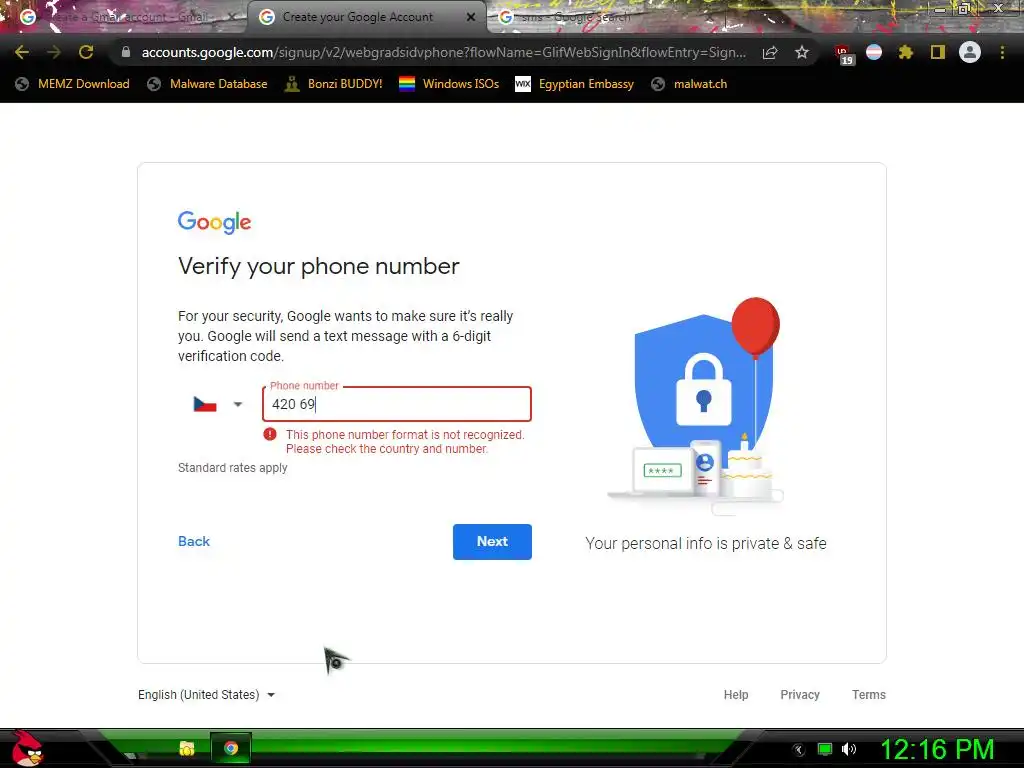Click the volume speaker tray icon
Image resolution: width=1024 pixels, height=768 pixels.
(x=849, y=749)
